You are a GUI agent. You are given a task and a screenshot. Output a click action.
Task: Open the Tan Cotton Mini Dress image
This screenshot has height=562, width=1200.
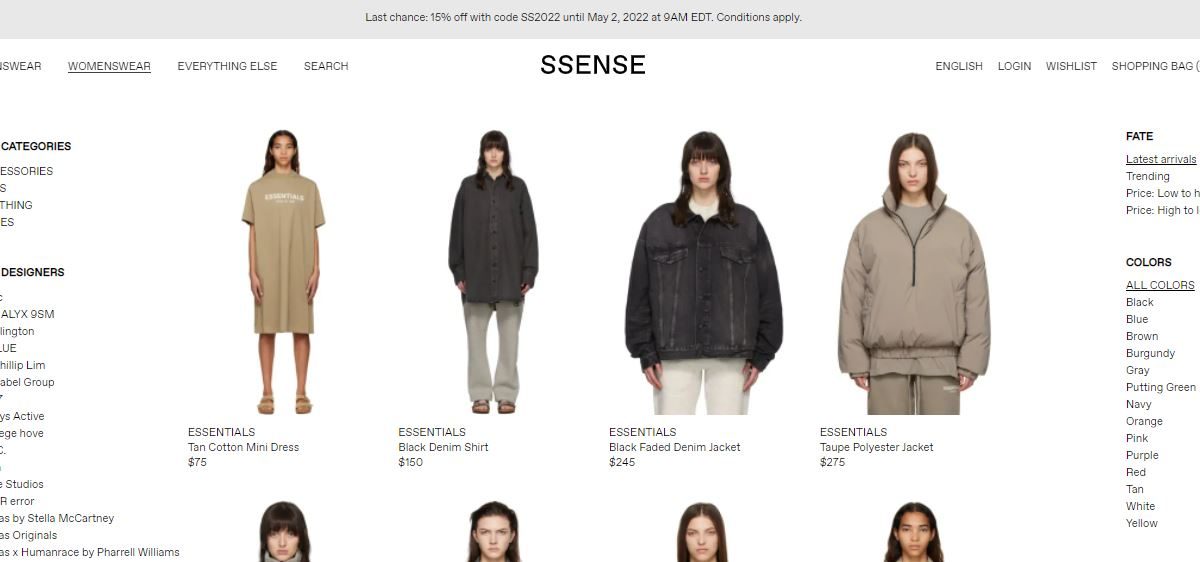click(x=283, y=271)
